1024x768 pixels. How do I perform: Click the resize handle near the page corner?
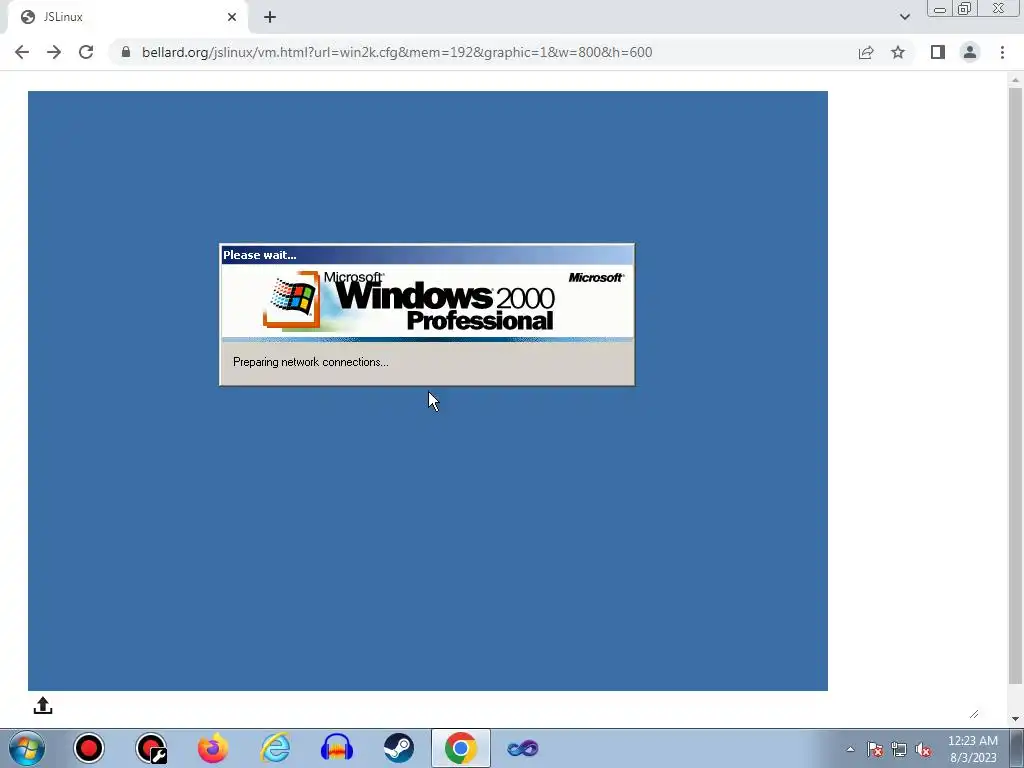pos(974,714)
